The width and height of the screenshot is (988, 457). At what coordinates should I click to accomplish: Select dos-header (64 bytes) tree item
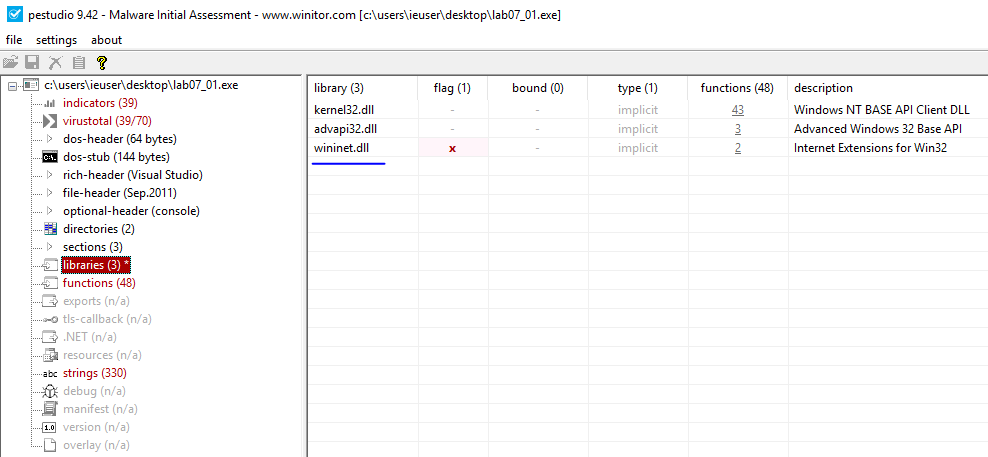click(x=120, y=139)
